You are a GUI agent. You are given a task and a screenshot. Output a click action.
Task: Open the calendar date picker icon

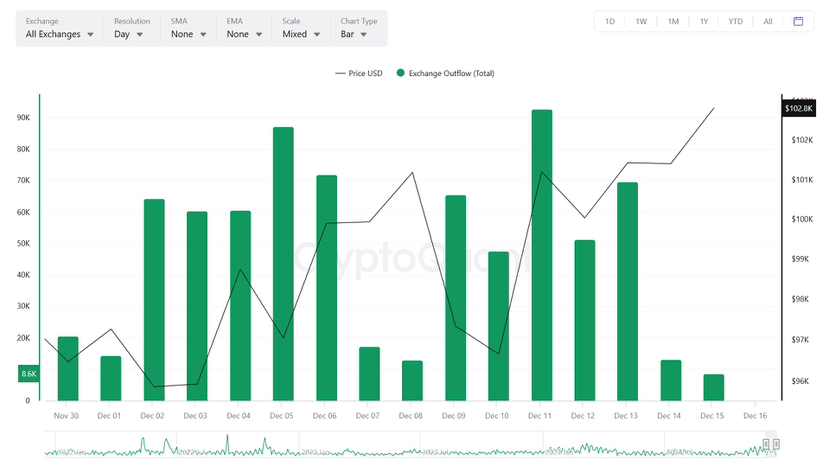(798, 21)
